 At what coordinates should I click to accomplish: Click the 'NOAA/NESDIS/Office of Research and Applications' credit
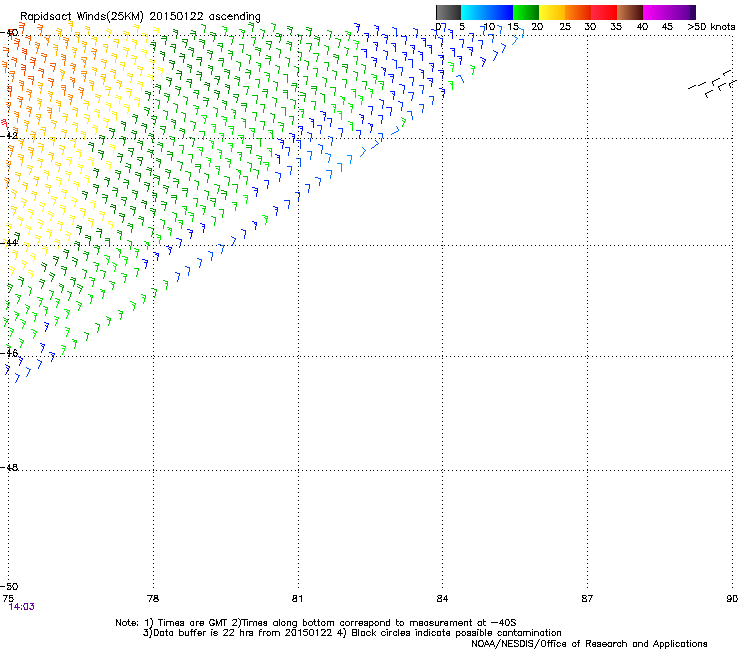tap(589, 644)
